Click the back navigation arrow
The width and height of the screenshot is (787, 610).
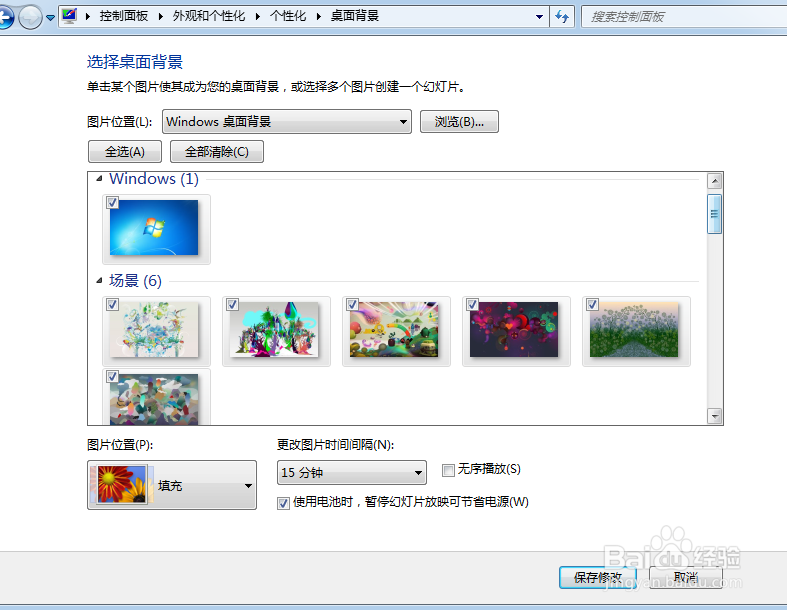click(5, 18)
